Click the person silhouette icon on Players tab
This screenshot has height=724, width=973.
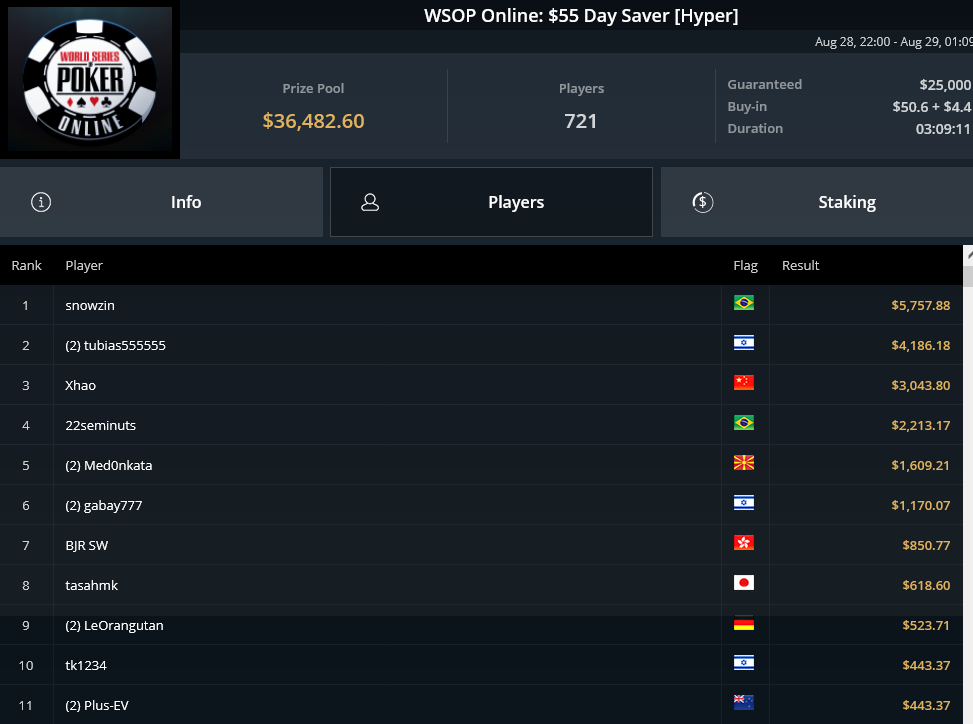[370, 202]
